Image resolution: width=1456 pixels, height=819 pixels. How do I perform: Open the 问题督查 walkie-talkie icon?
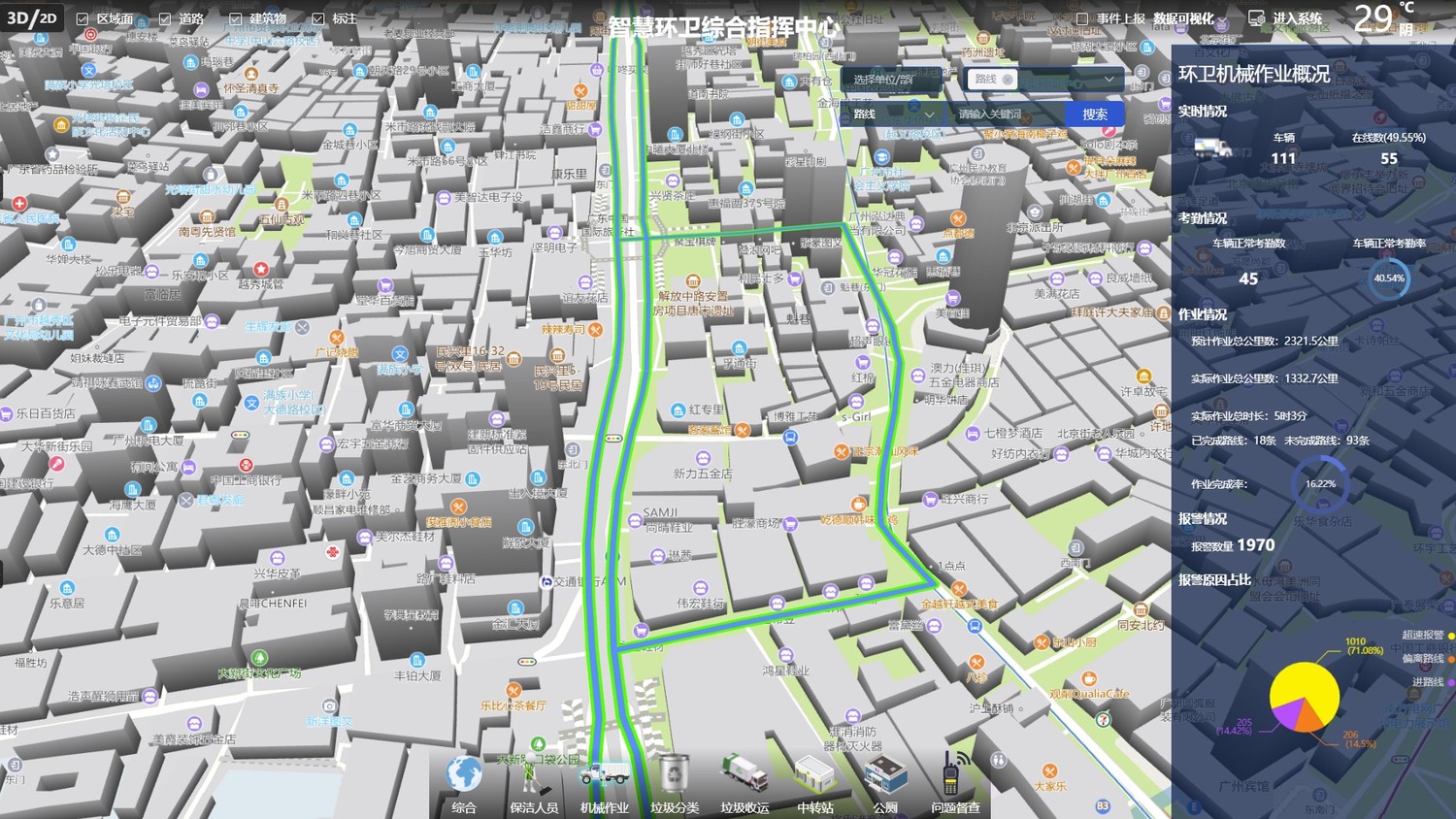click(x=955, y=775)
